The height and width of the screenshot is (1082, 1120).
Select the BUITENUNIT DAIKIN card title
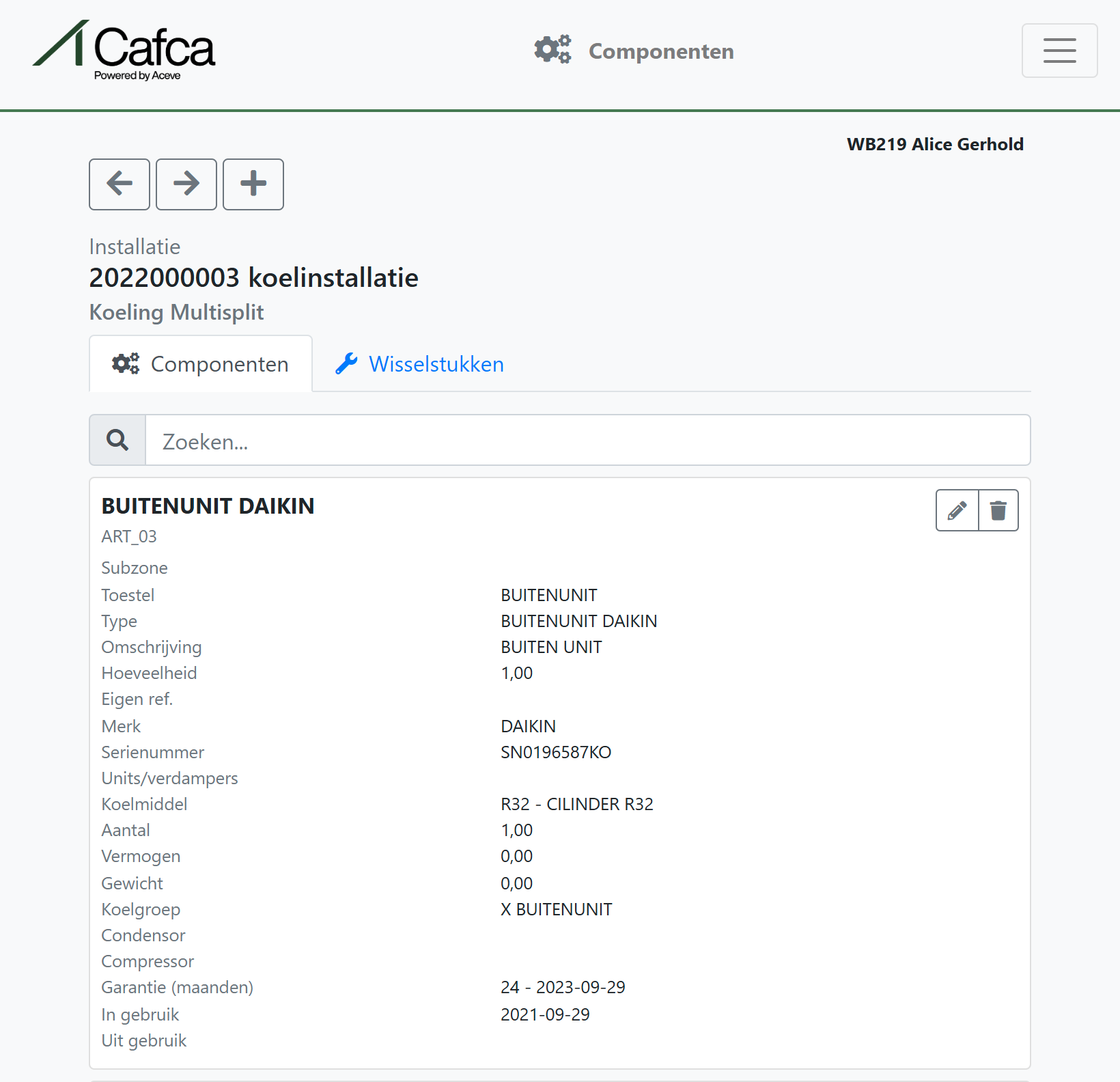pos(208,506)
